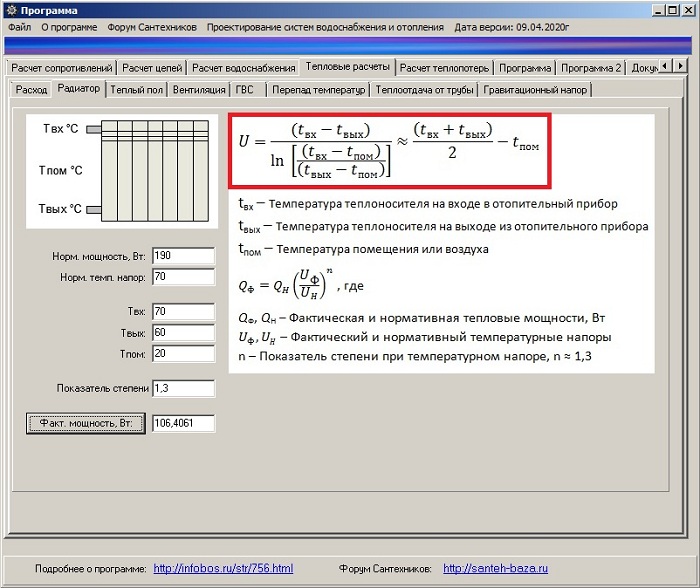Maximize the Программа window

coord(672,10)
